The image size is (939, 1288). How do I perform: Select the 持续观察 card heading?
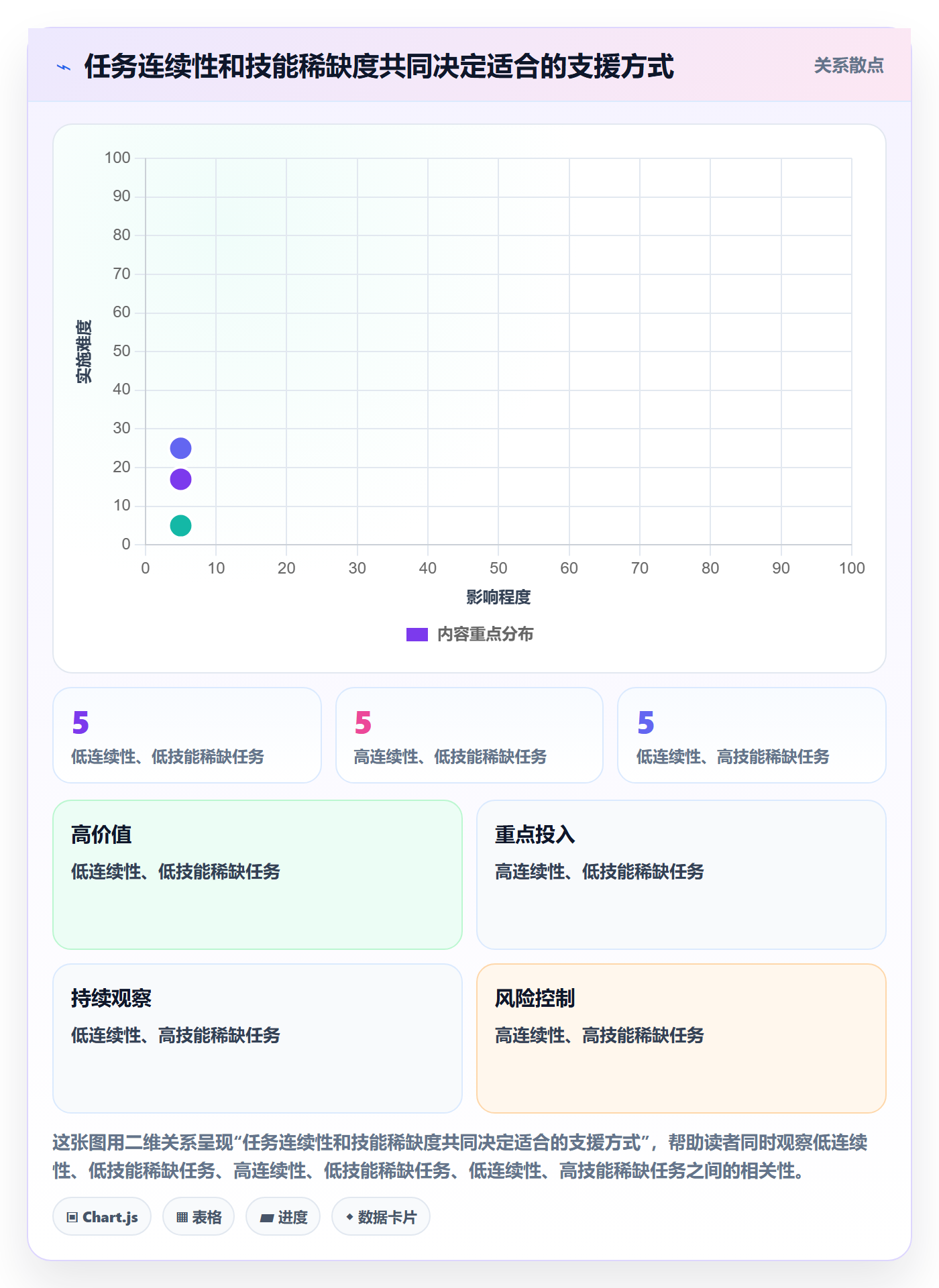click(111, 998)
